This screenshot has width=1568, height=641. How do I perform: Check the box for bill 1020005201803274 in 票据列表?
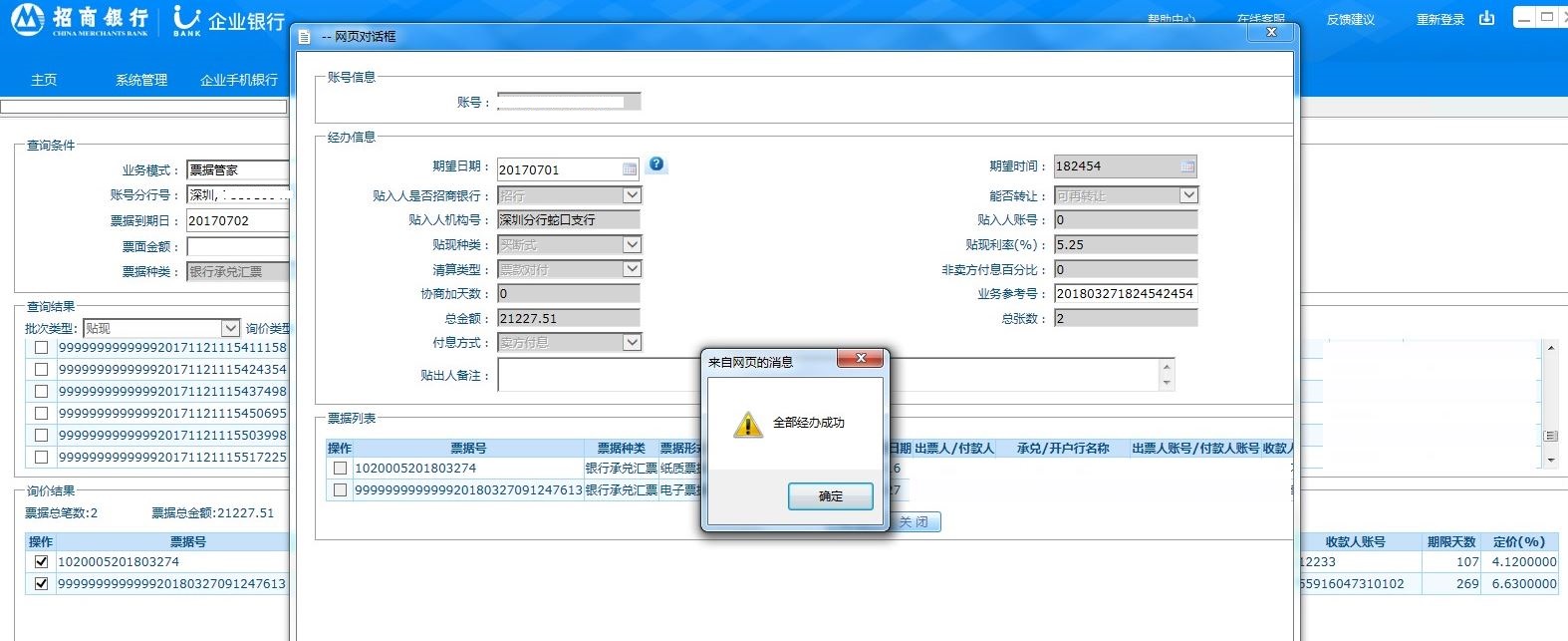[341, 468]
